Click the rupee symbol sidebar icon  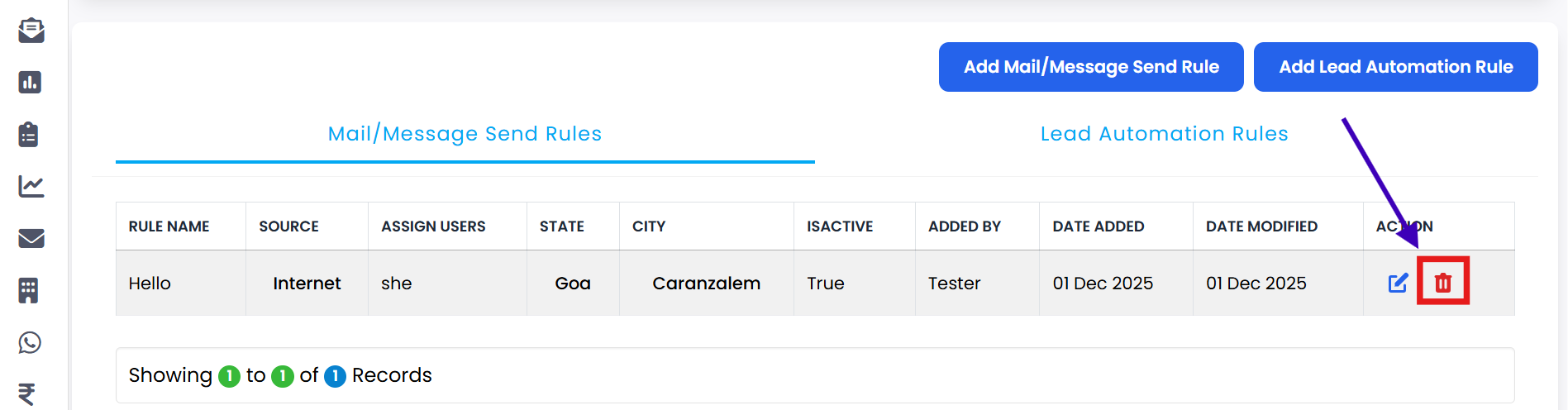click(x=27, y=394)
